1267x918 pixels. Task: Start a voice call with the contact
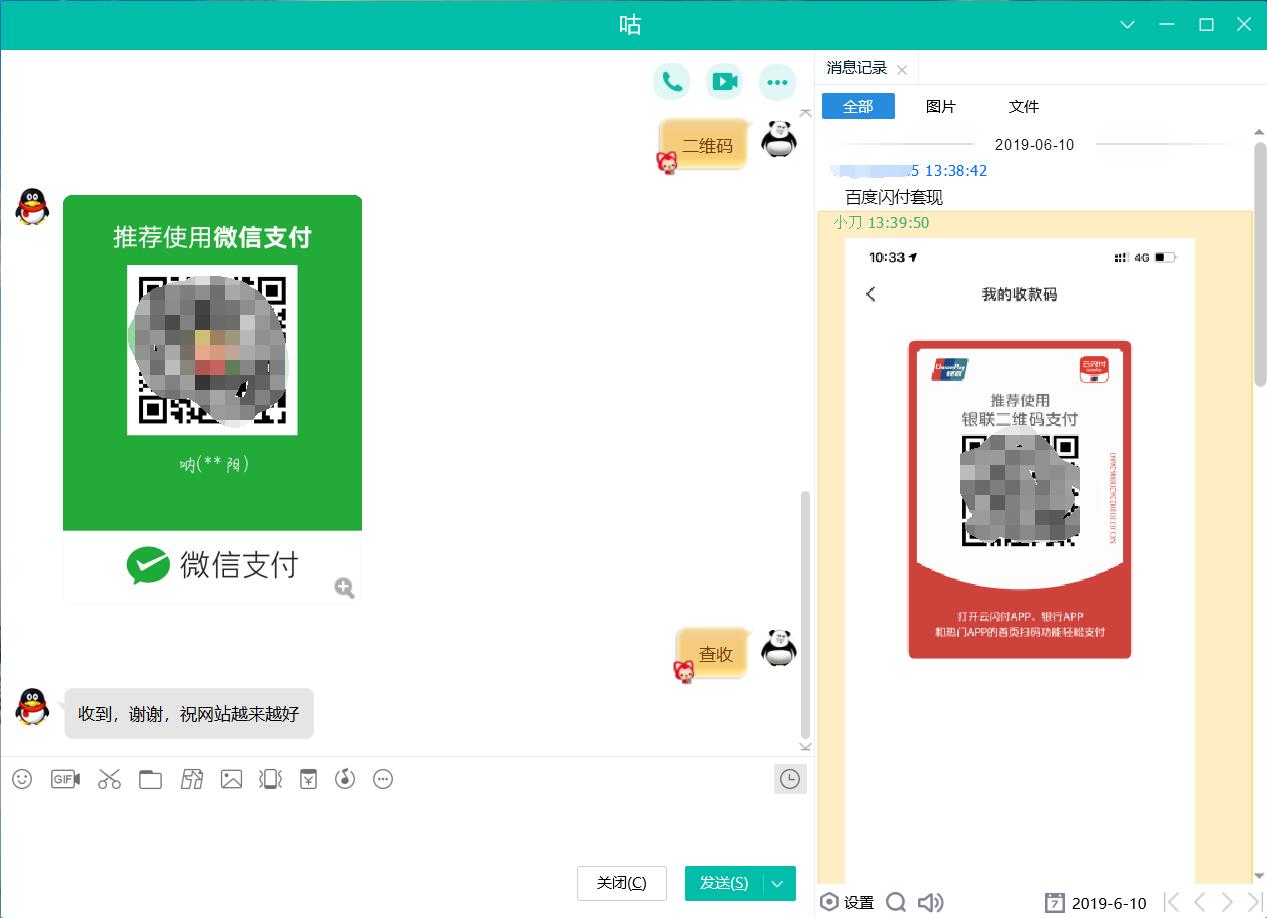[672, 82]
